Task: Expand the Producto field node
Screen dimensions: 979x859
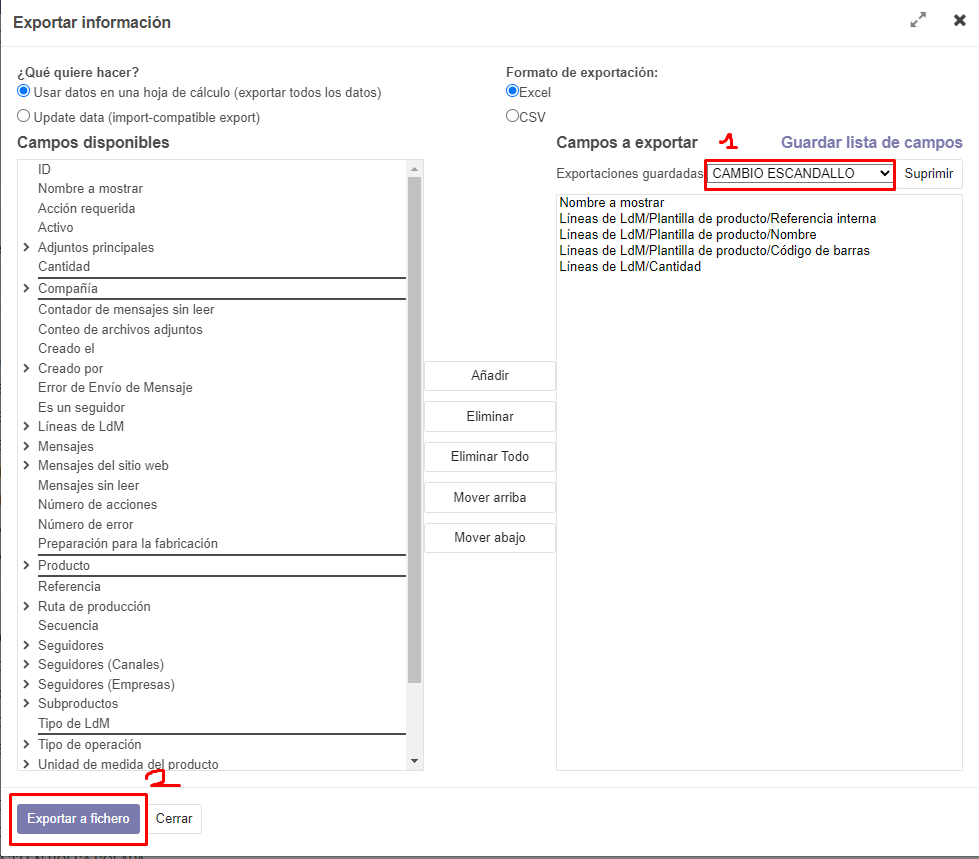Action: 26,565
